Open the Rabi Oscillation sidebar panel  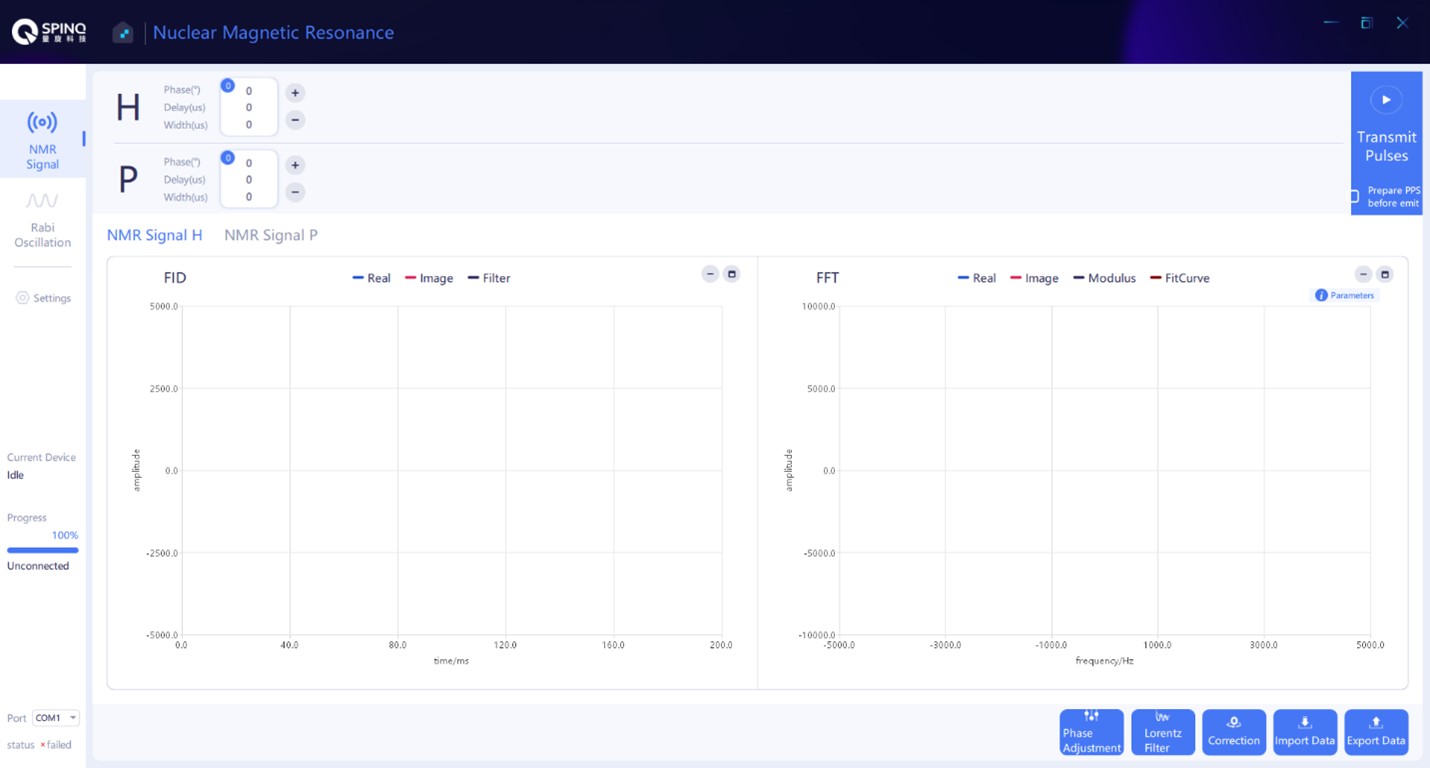point(42,220)
